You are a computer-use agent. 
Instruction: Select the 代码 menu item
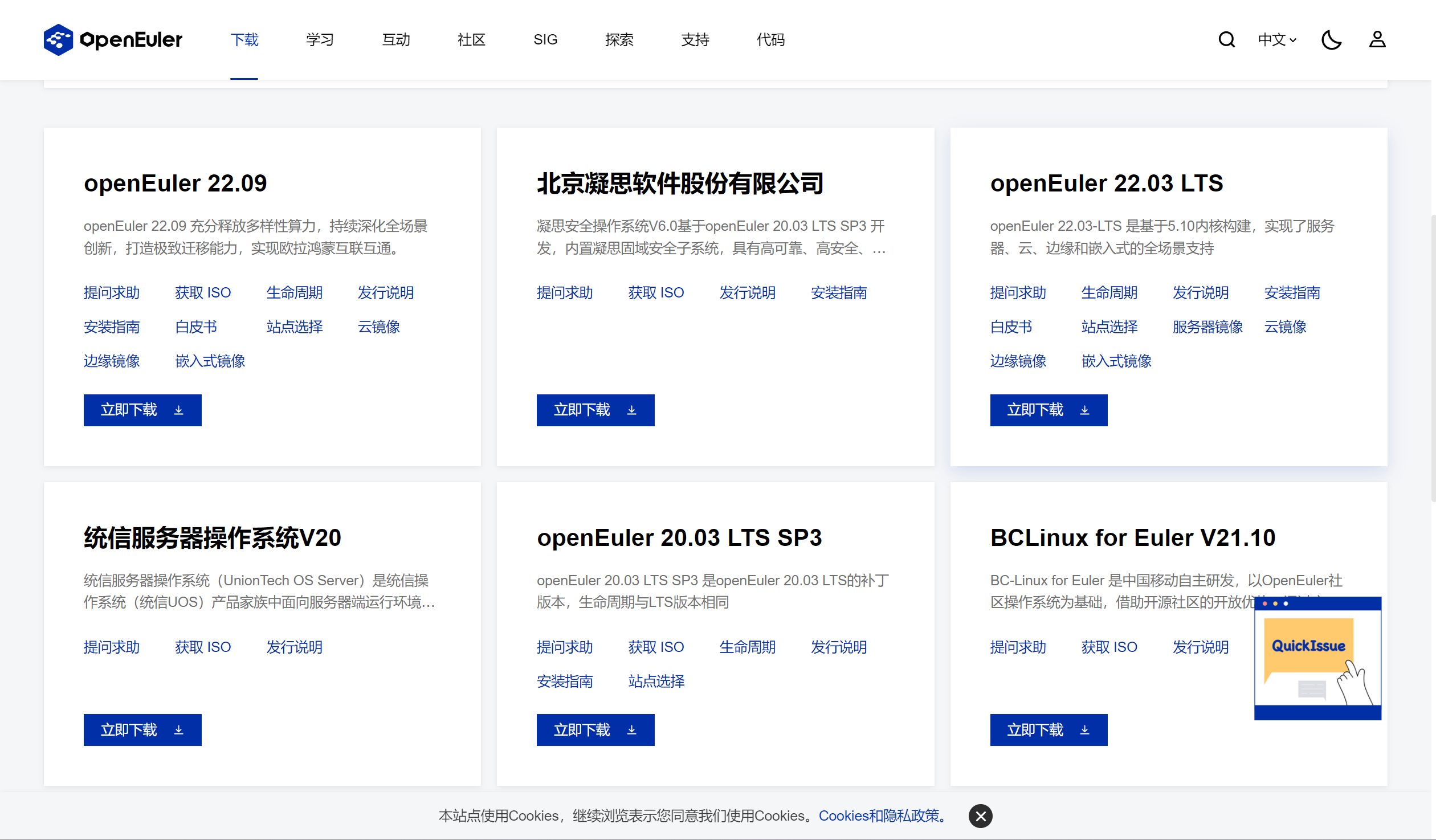(x=770, y=39)
